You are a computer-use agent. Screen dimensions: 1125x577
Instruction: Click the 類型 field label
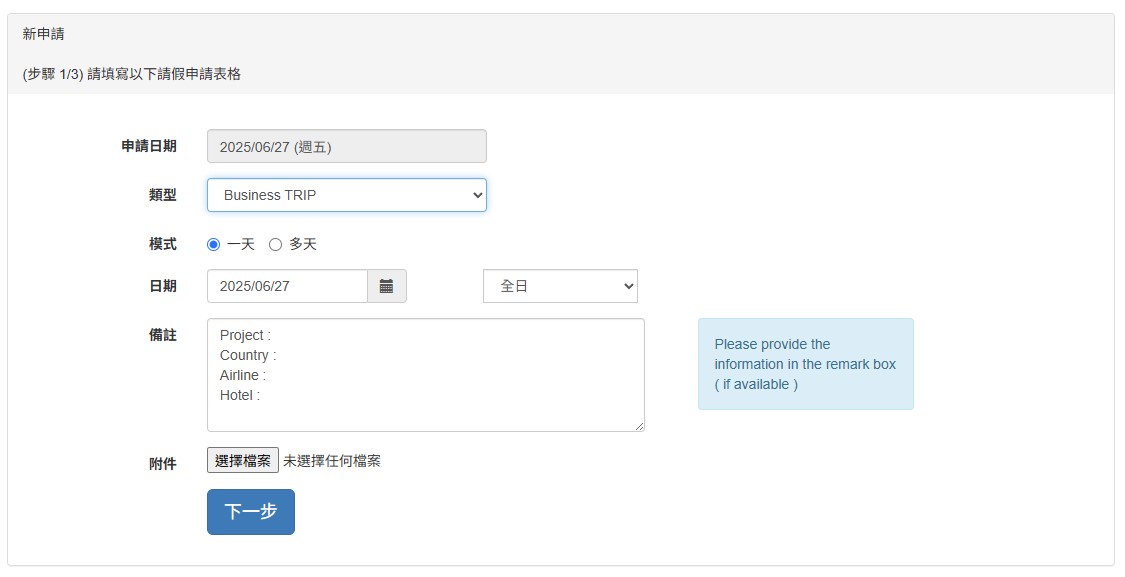pyautogui.click(x=163, y=194)
